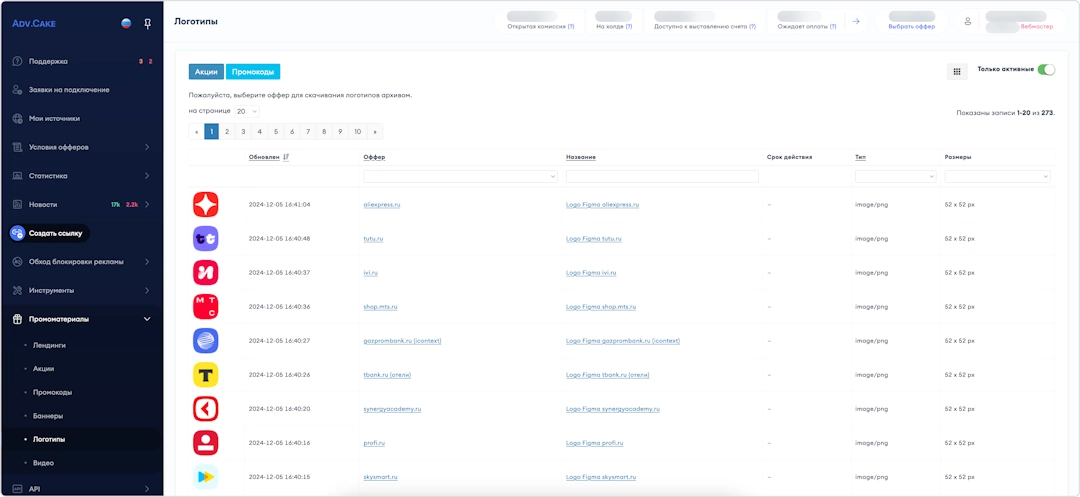Switch to the Промокоды tab button
This screenshot has width=1080, height=497.
point(253,72)
